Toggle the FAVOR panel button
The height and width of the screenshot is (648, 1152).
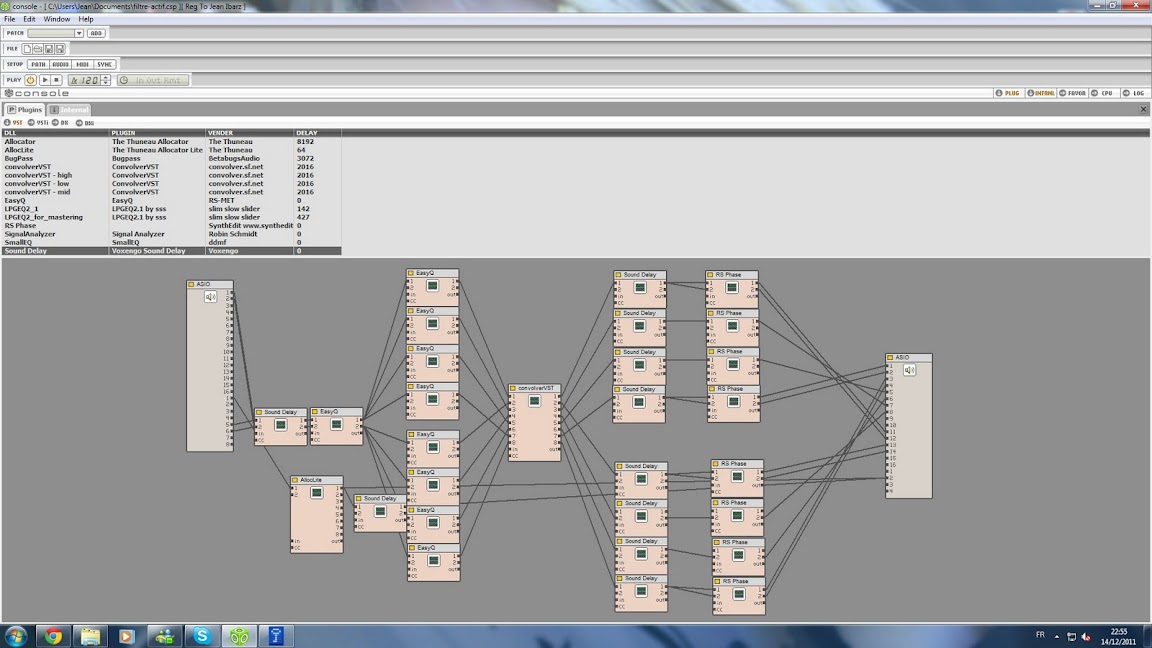1073,93
